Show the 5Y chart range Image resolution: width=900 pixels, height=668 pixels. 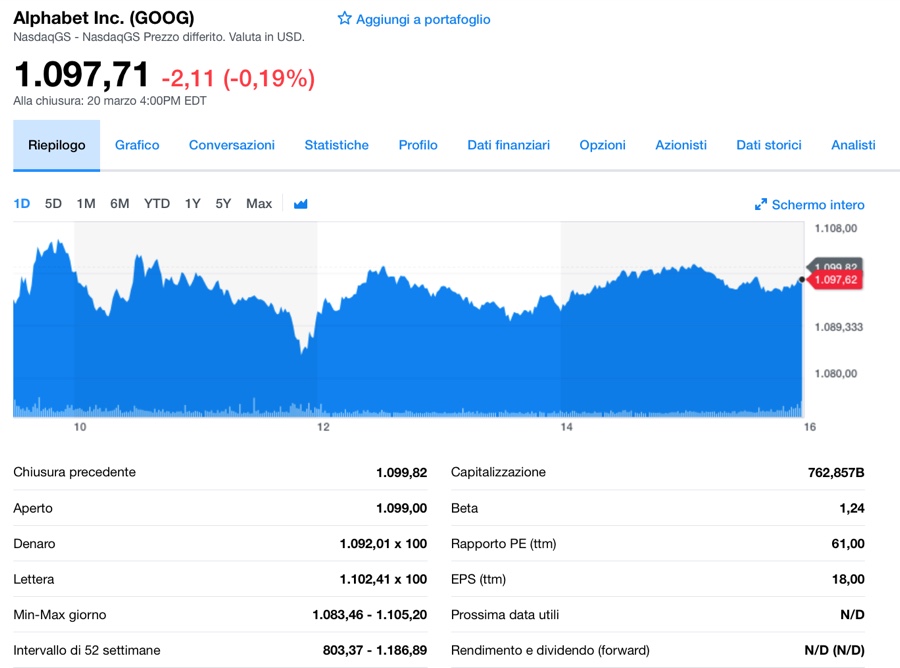(x=223, y=204)
